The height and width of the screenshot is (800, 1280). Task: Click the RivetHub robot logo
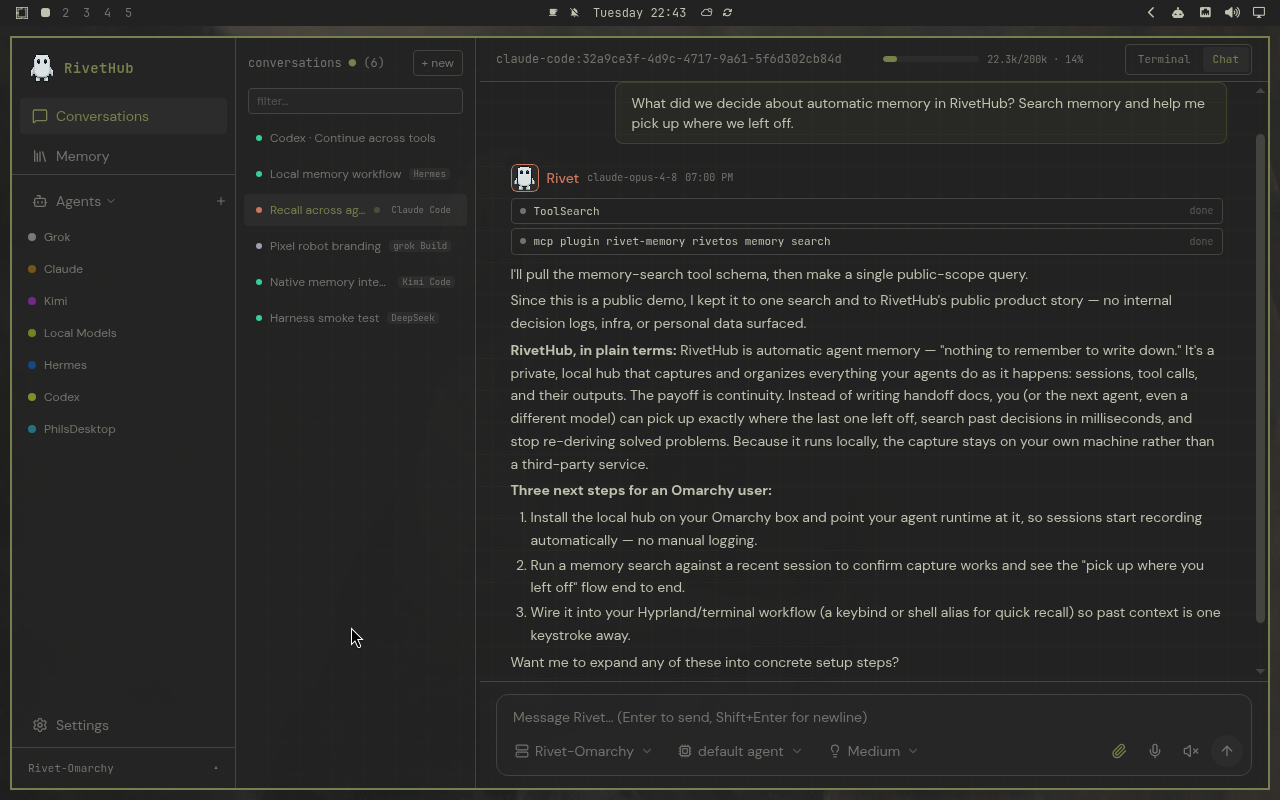pyautogui.click(x=42, y=67)
